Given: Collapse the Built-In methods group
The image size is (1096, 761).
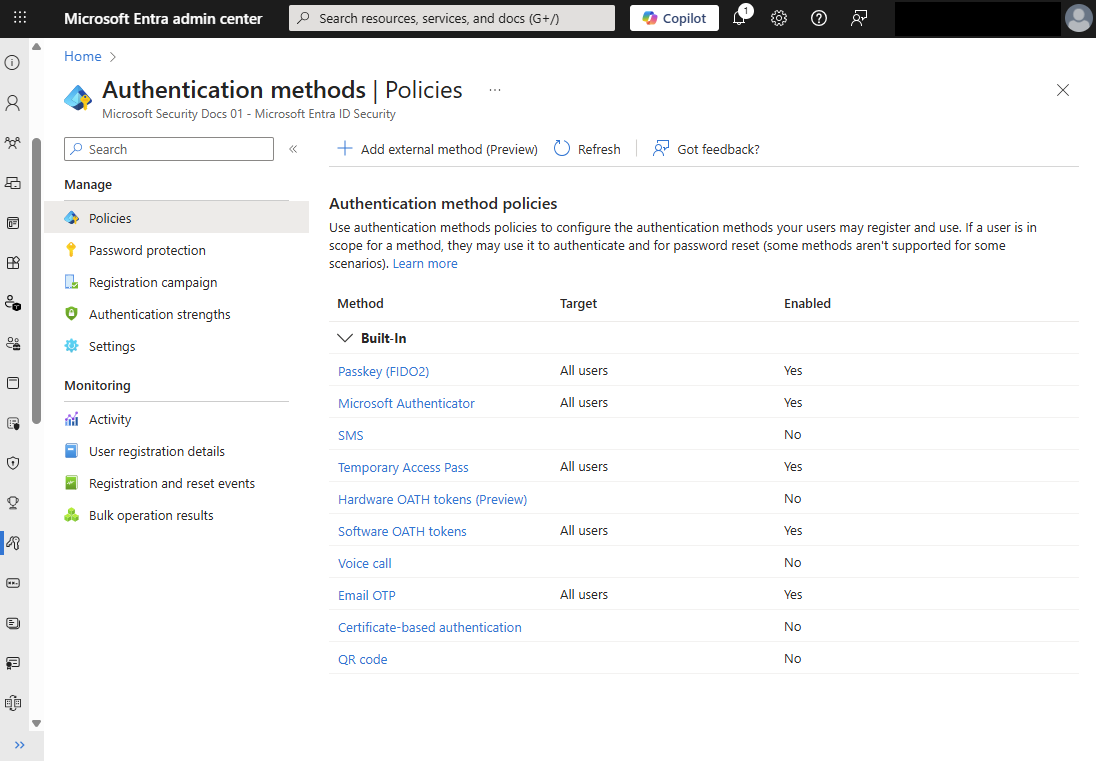Looking at the screenshot, I should [x=344, y=337].
